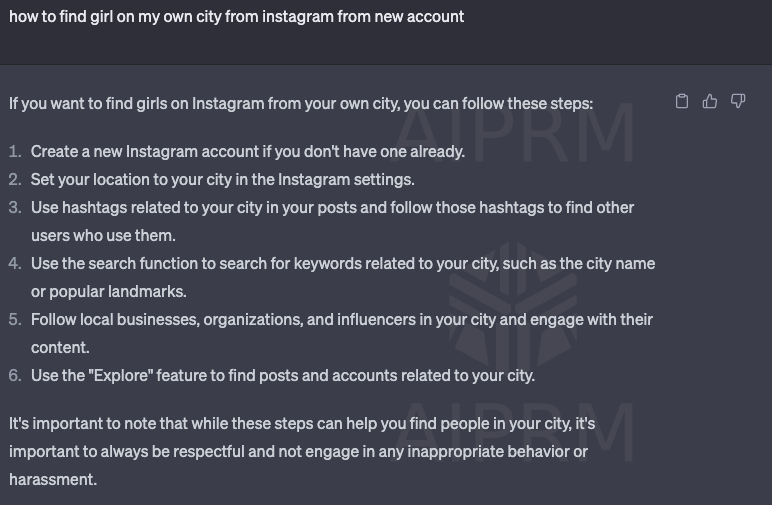The image size is (772, 505).
Task: Click the line 'users who use them.'
Action: click(x=103, y=236)
